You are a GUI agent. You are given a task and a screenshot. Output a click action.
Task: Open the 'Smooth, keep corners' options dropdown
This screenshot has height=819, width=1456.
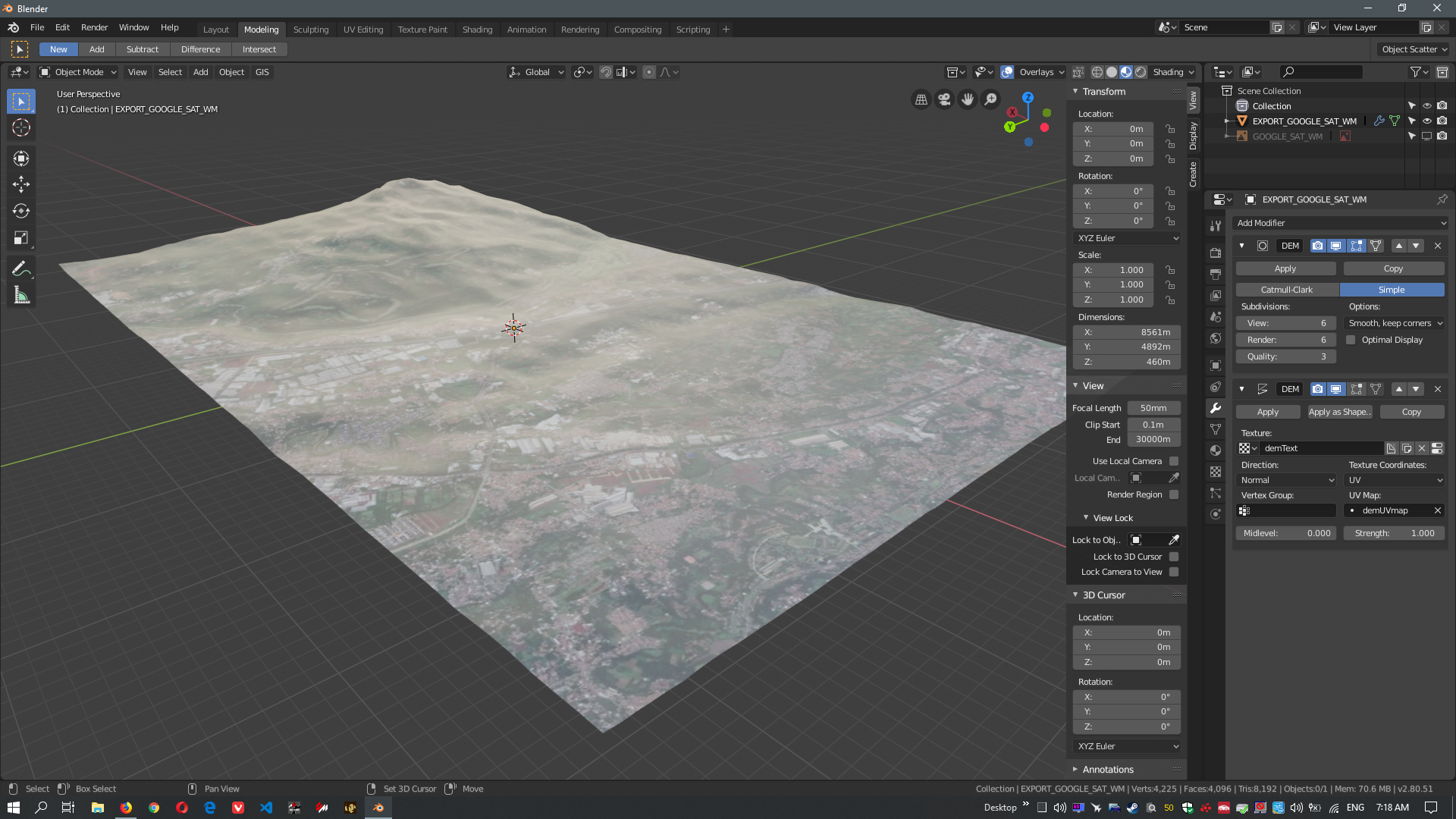[x=1394, y=323]
